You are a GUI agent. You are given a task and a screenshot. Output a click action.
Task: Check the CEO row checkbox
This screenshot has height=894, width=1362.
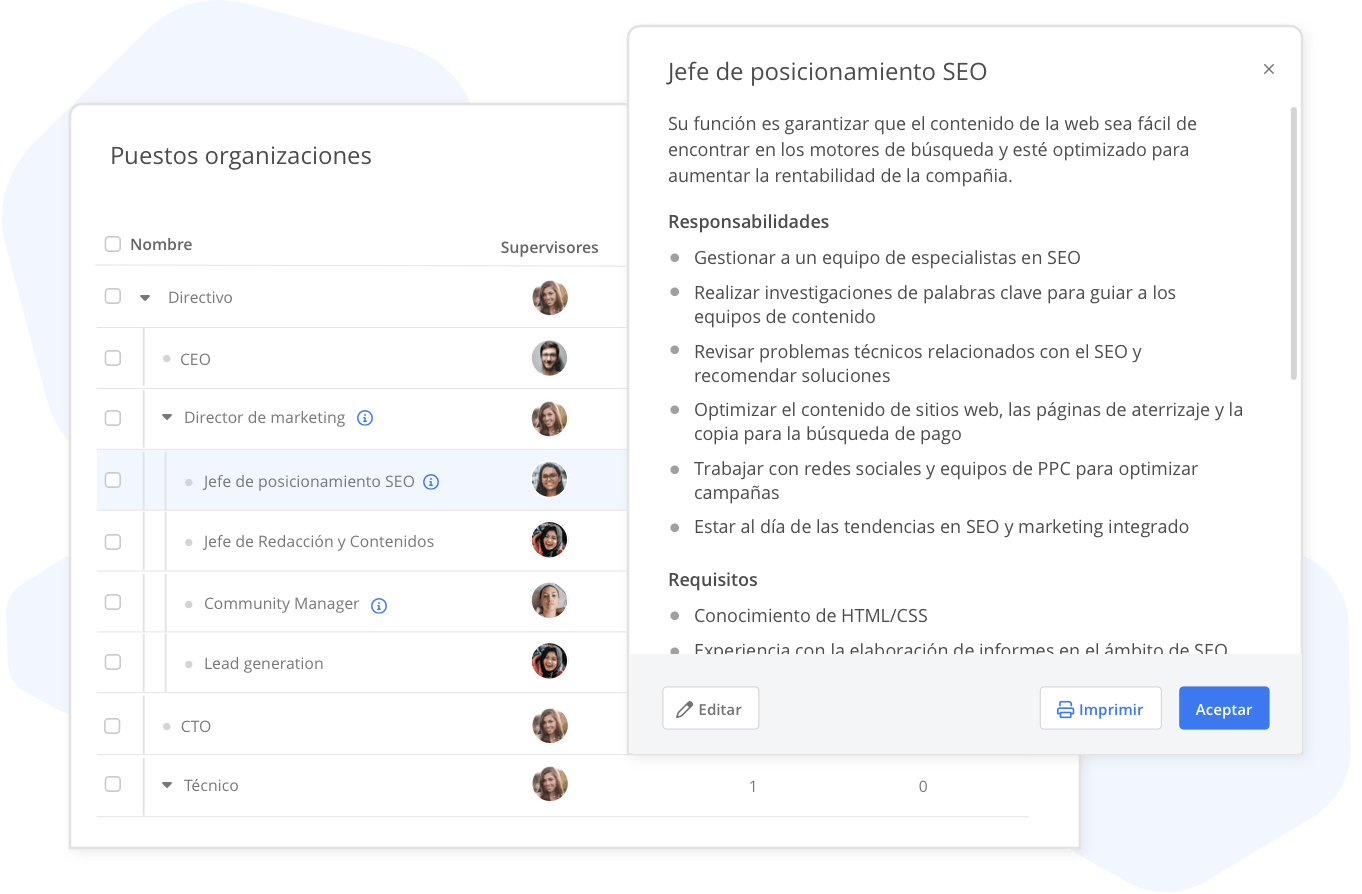(x=113, y=358)
